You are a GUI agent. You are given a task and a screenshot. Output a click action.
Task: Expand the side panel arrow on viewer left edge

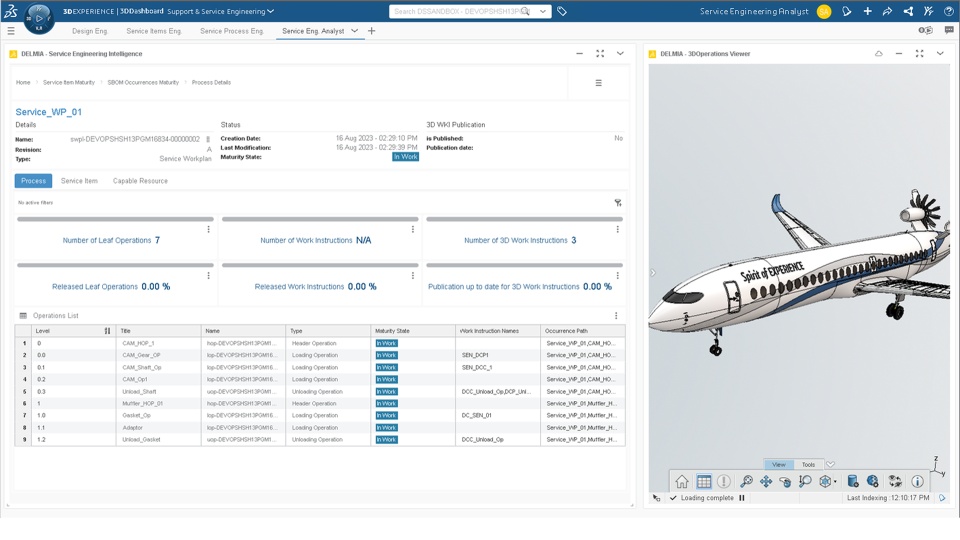pyautogui.click(x=653, y=273)
